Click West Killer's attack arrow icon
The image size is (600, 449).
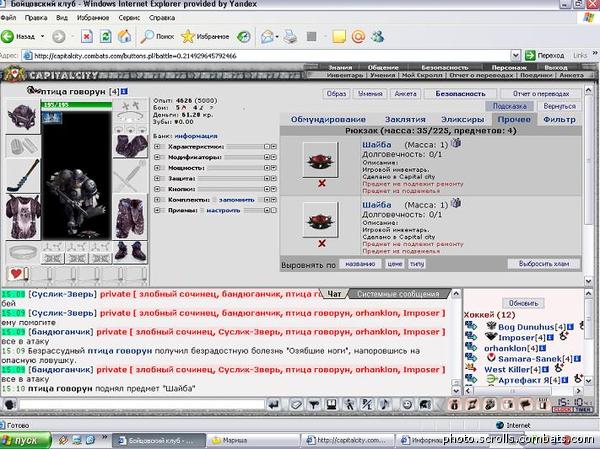[x=470, y=369]
